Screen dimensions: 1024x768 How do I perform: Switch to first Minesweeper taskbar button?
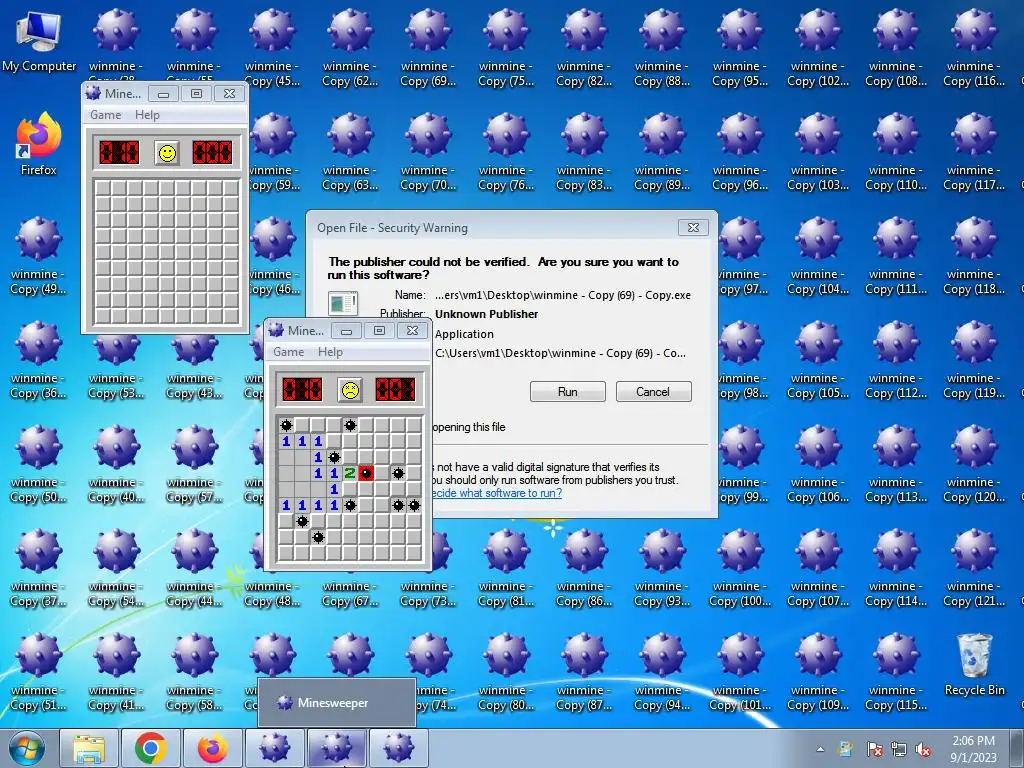(275, 748)
